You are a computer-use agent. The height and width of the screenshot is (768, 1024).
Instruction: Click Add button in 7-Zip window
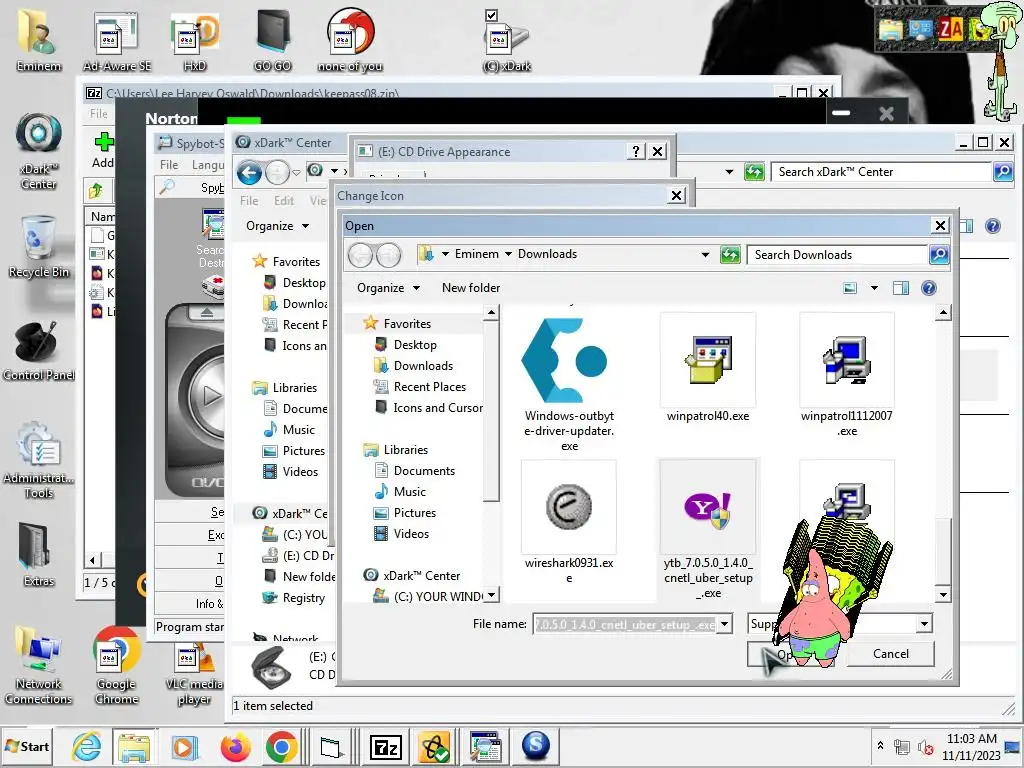(103, 150)
